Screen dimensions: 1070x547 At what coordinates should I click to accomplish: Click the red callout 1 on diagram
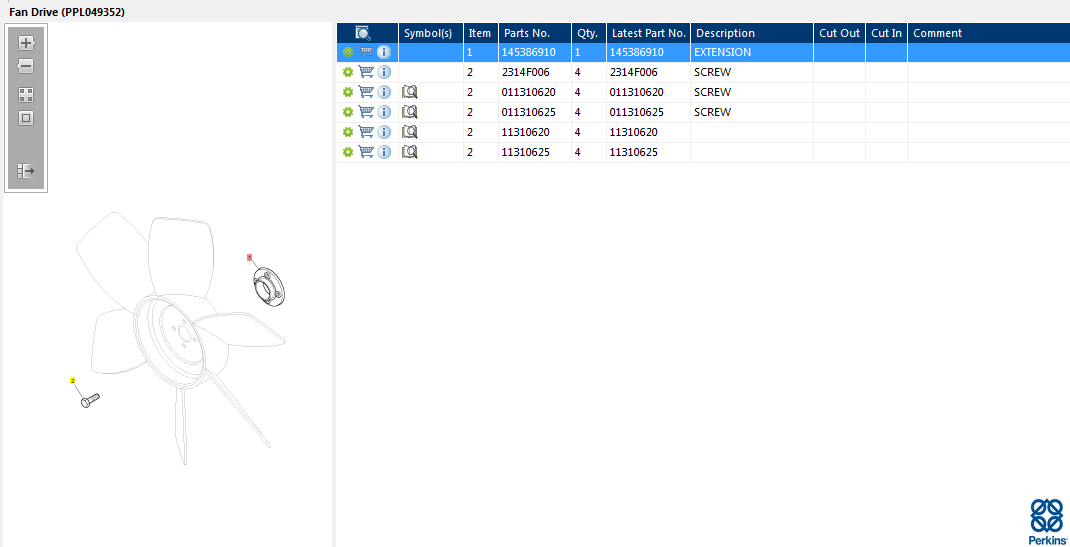(250, 257)
